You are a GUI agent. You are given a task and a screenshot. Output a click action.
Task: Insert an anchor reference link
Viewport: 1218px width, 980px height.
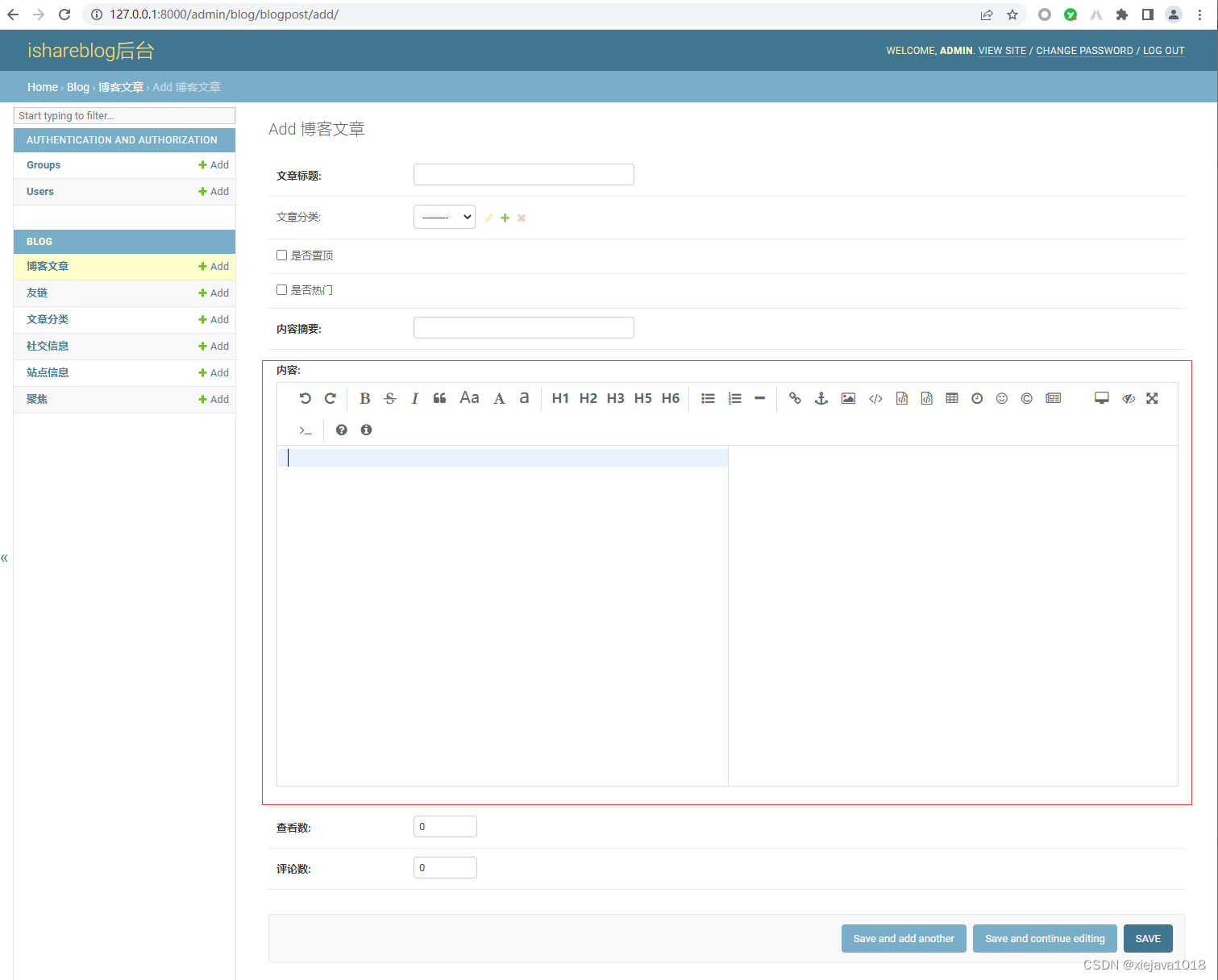click(821, 398)
